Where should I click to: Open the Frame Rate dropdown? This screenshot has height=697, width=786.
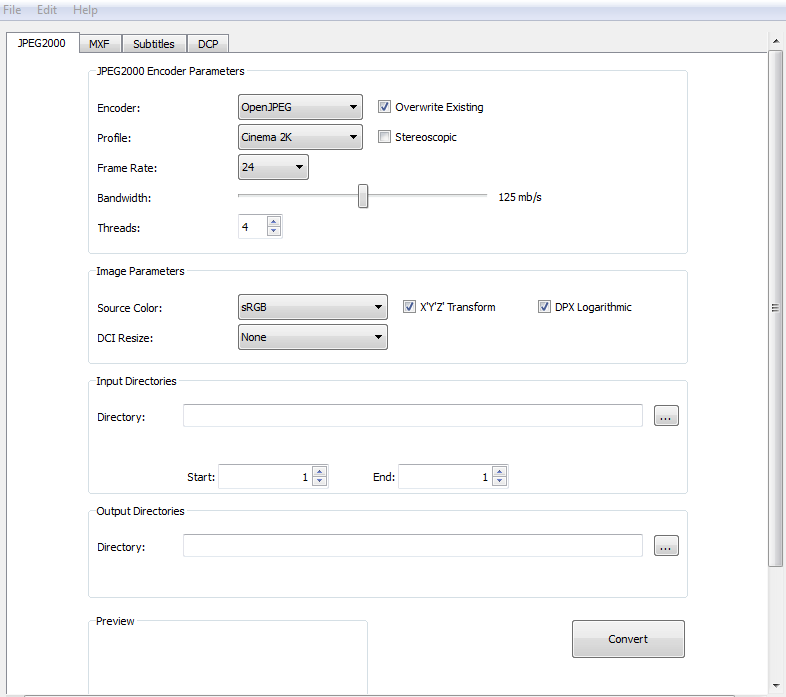tap(273, 167)
